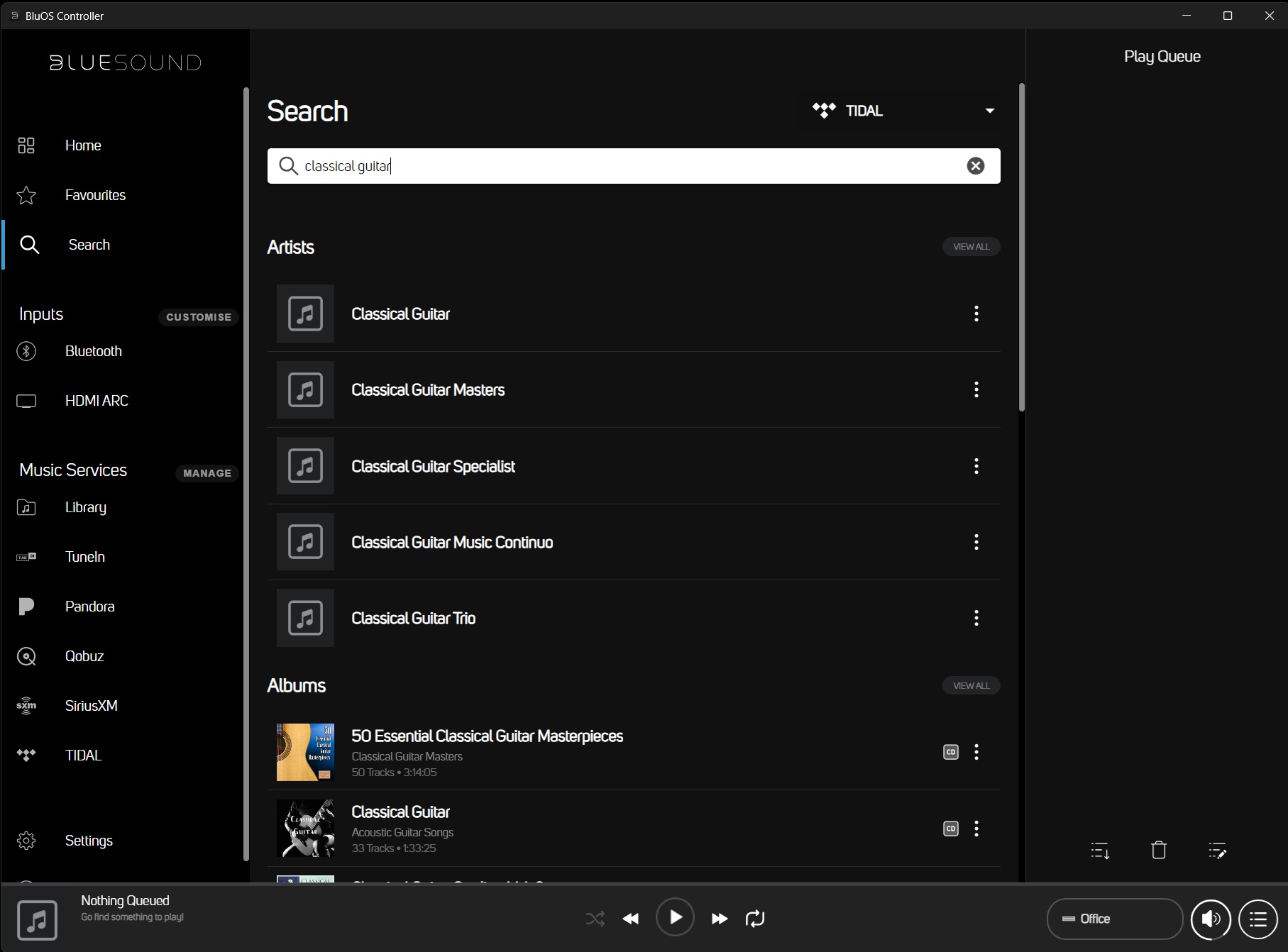Open the Office player selector
This screenshot has height=952, width=1288.
tap(1114, 919)
